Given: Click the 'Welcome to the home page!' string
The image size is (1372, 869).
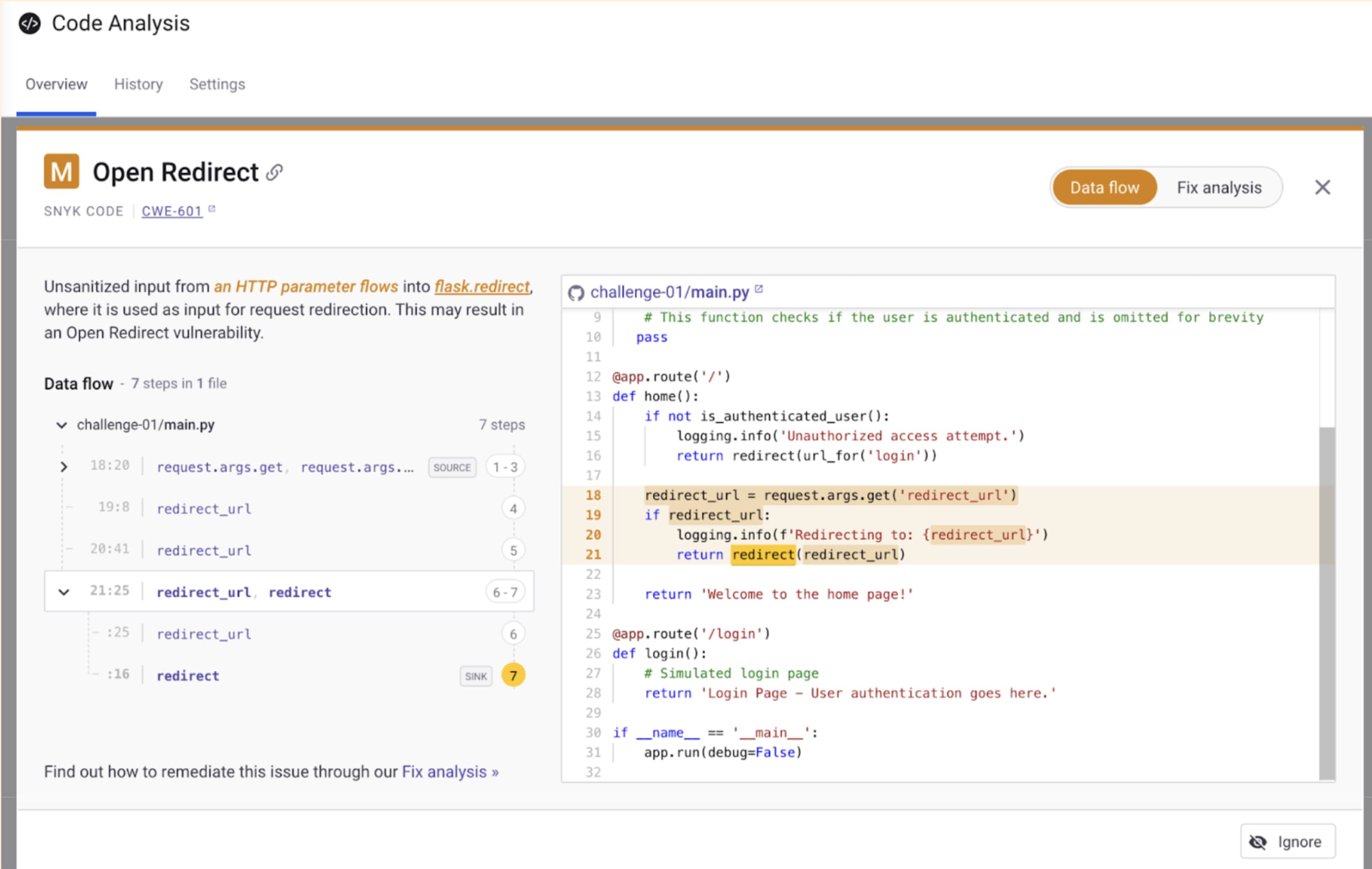Looking at the screenshot, I should coord(807,595).
